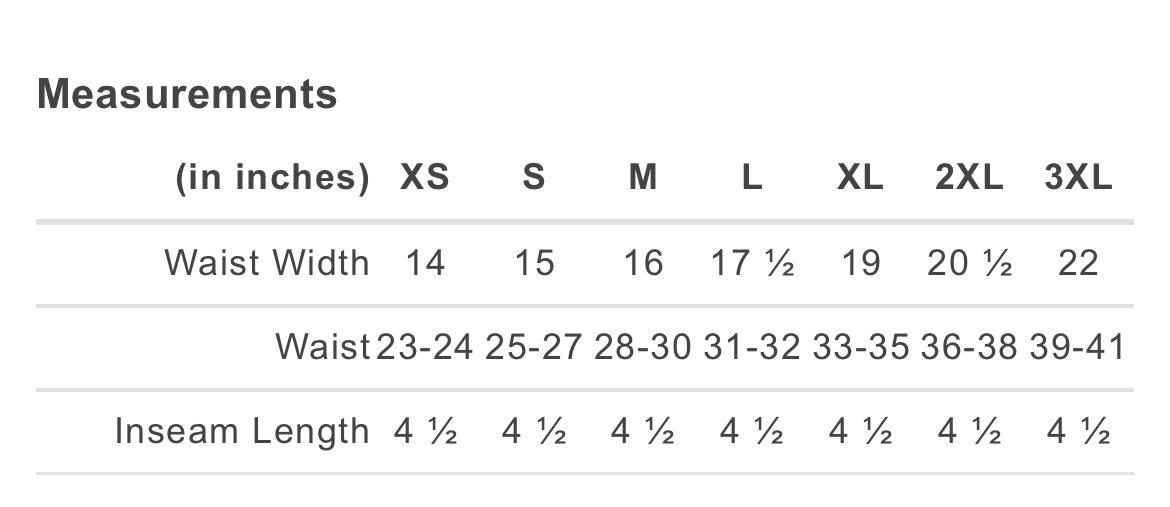
Task: Select waist width value 17 ½
Action: 752,263
